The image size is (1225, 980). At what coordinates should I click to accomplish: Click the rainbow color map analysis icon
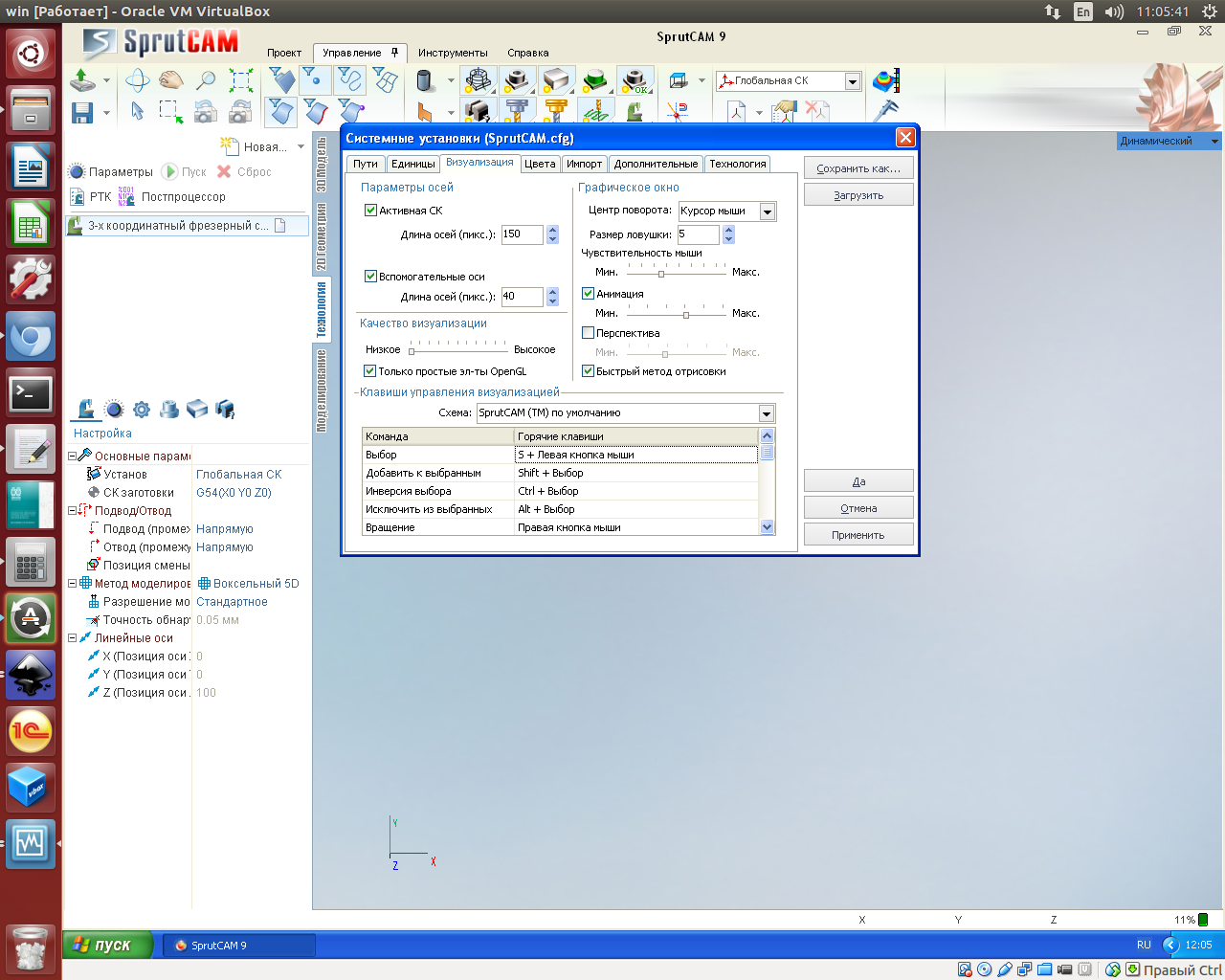(x=886, y=80)
